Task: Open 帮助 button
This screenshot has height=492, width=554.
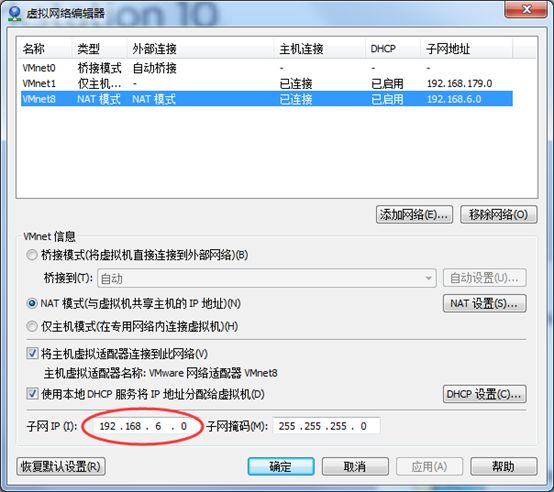Action: tap(503, 467)
